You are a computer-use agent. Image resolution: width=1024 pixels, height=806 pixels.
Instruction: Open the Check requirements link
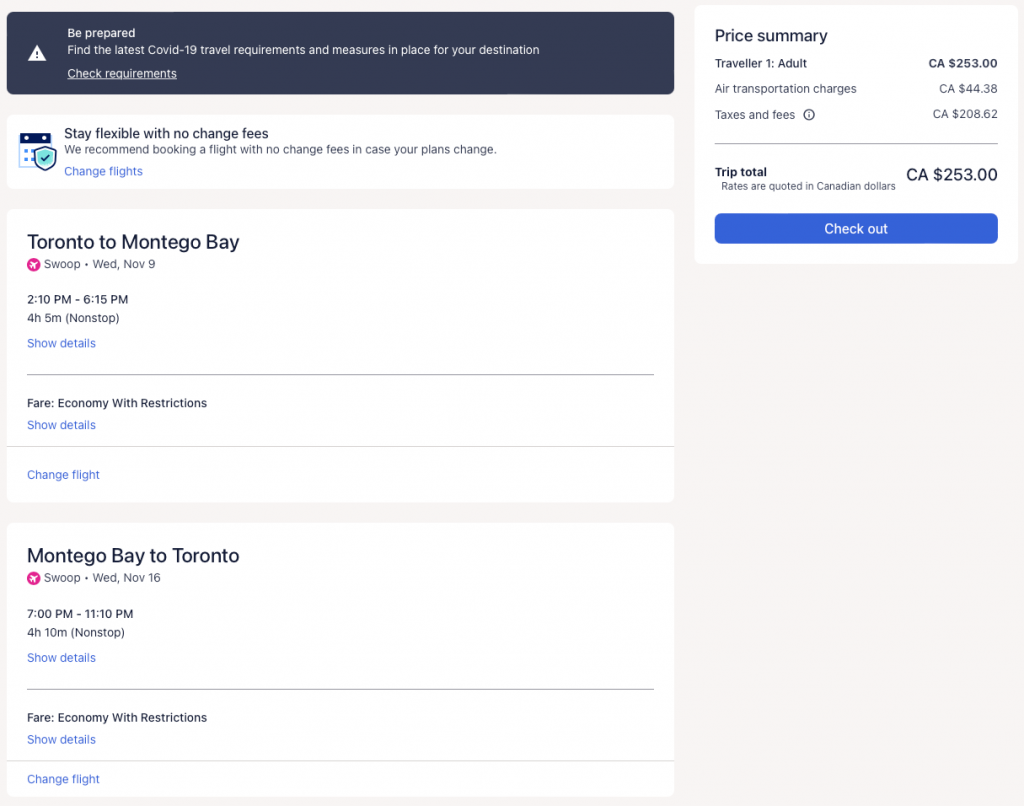tap(122, 74)
